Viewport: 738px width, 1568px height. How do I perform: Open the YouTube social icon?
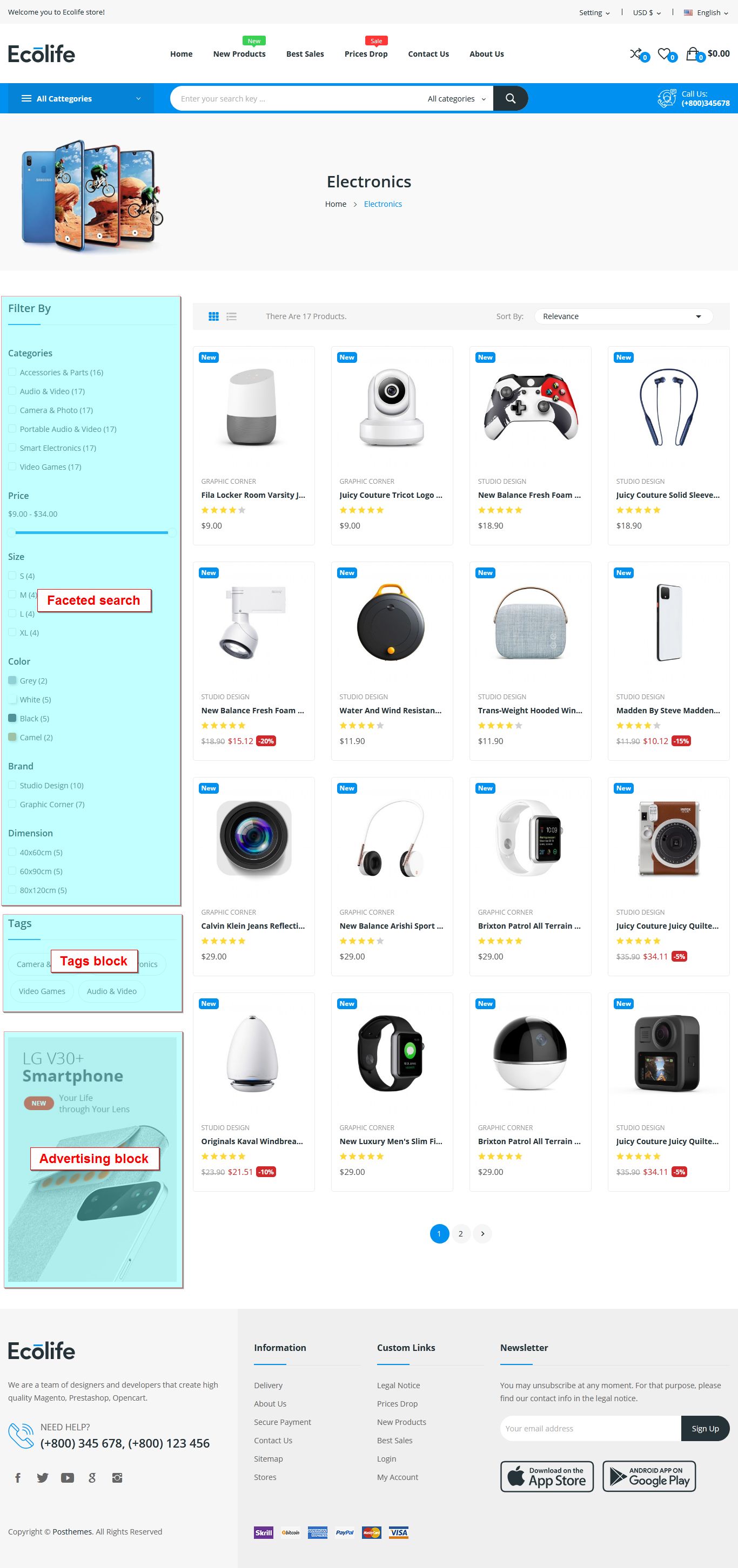(x=68, y=1477)
